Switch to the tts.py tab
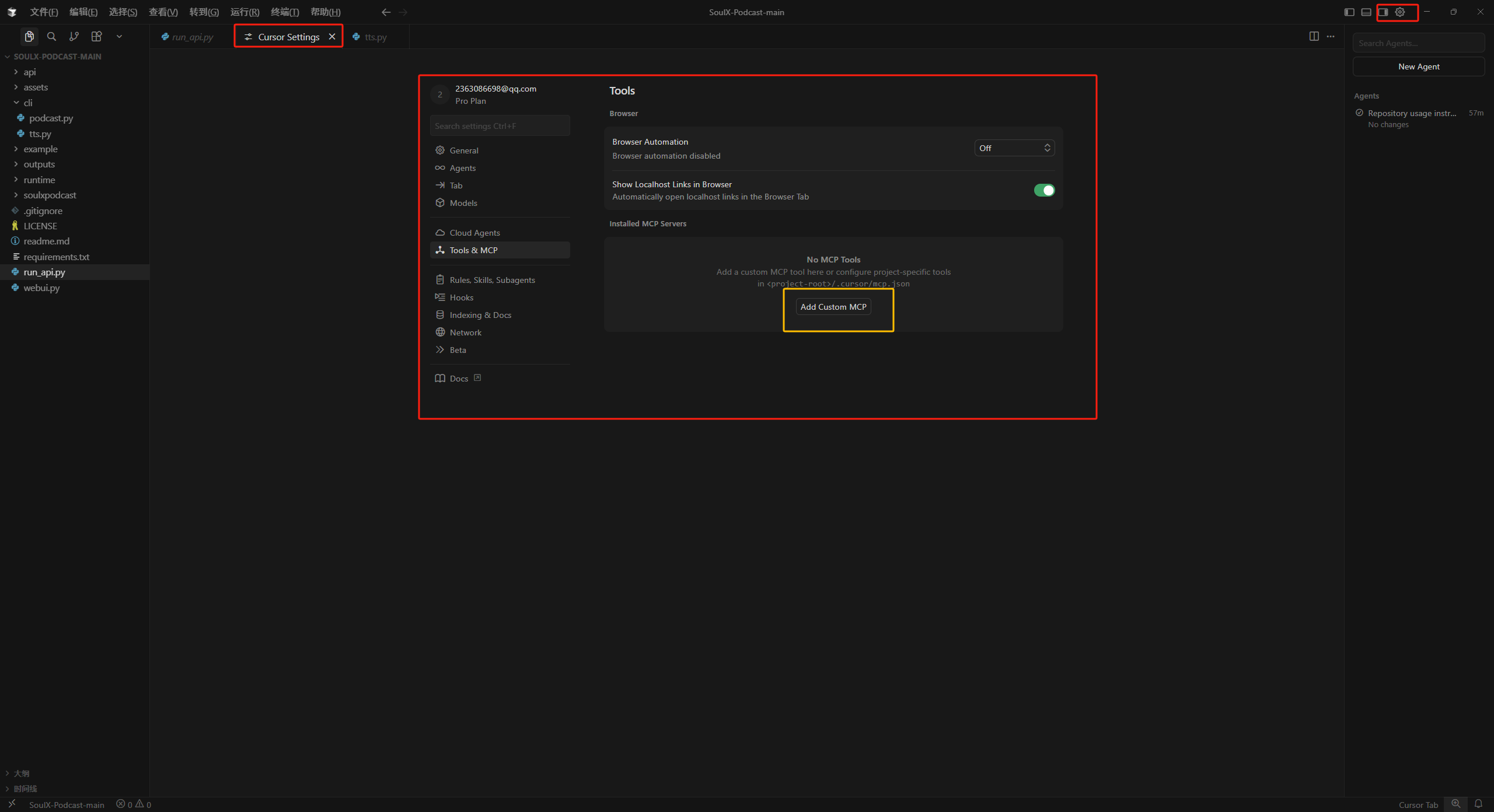The height and width of the screenshot is (812, 1494). (x=375, y=37)
